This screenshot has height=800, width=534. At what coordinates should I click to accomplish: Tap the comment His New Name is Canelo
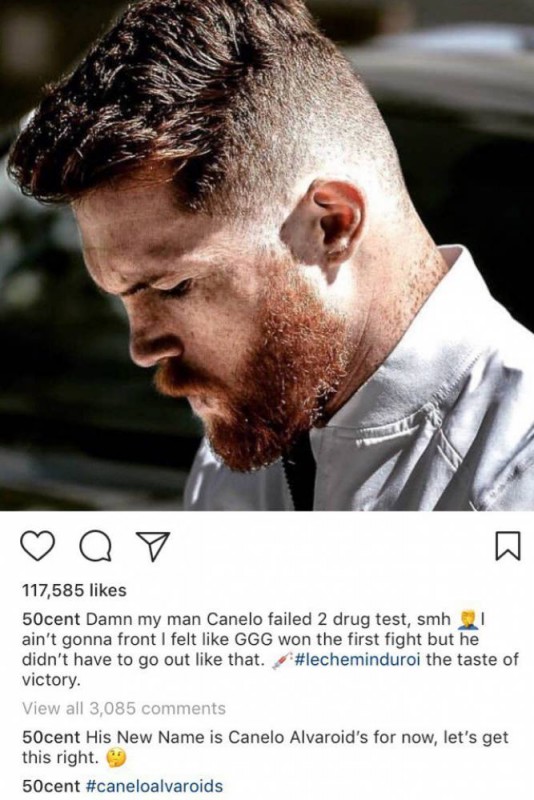(x=265, y=747)
